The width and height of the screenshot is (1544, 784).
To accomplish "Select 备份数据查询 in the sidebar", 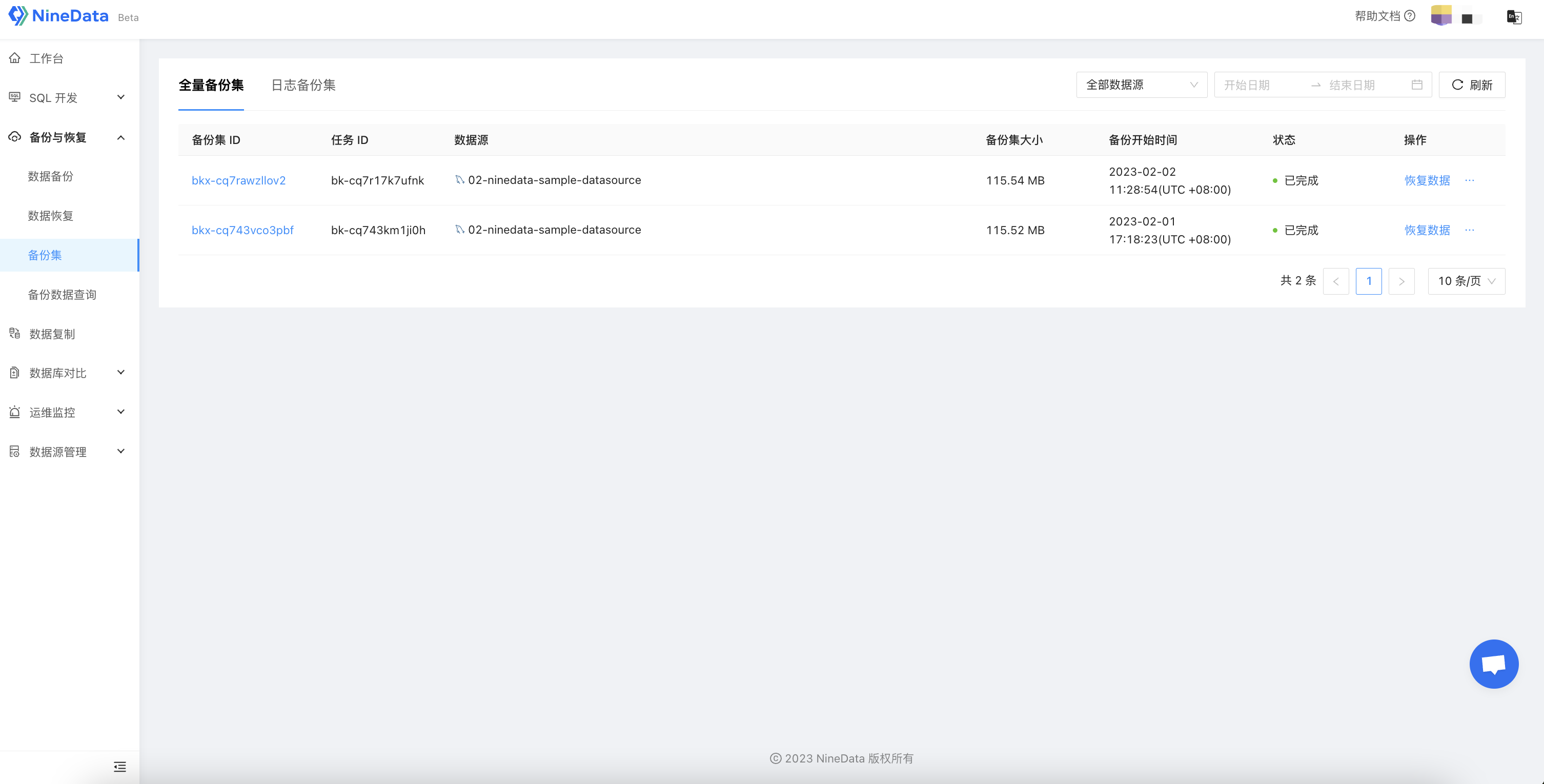I will [63, 295].
